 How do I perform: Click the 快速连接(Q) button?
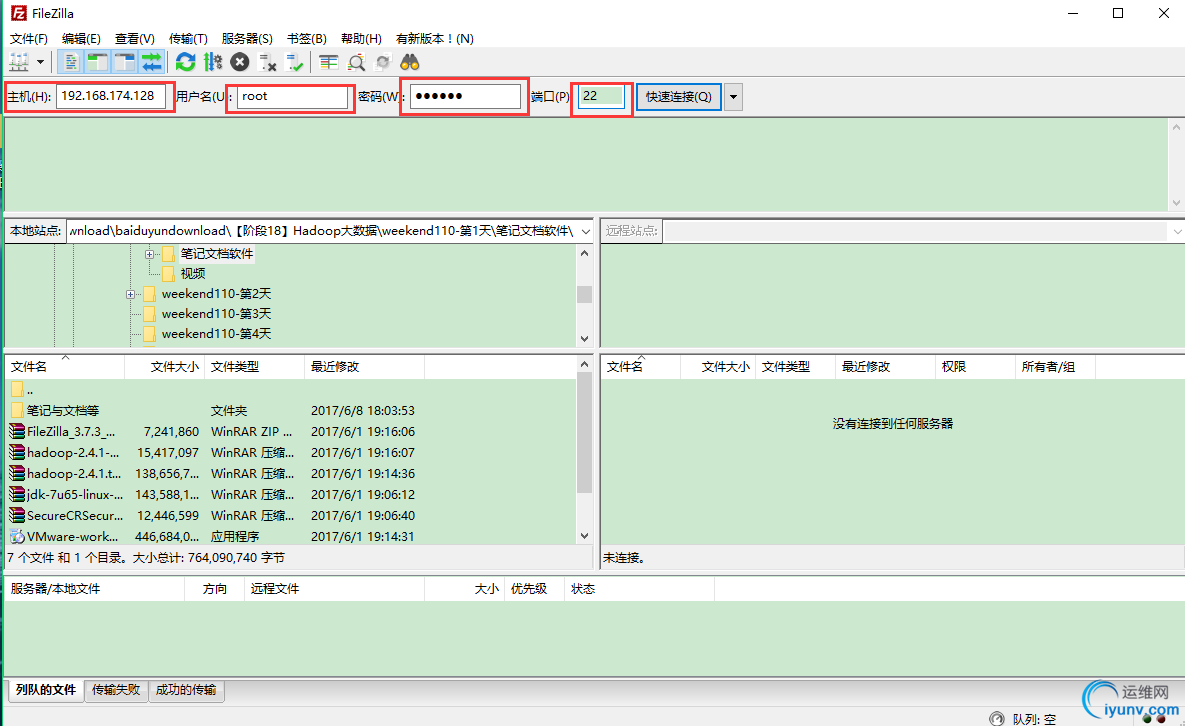(x=679, y=97)
